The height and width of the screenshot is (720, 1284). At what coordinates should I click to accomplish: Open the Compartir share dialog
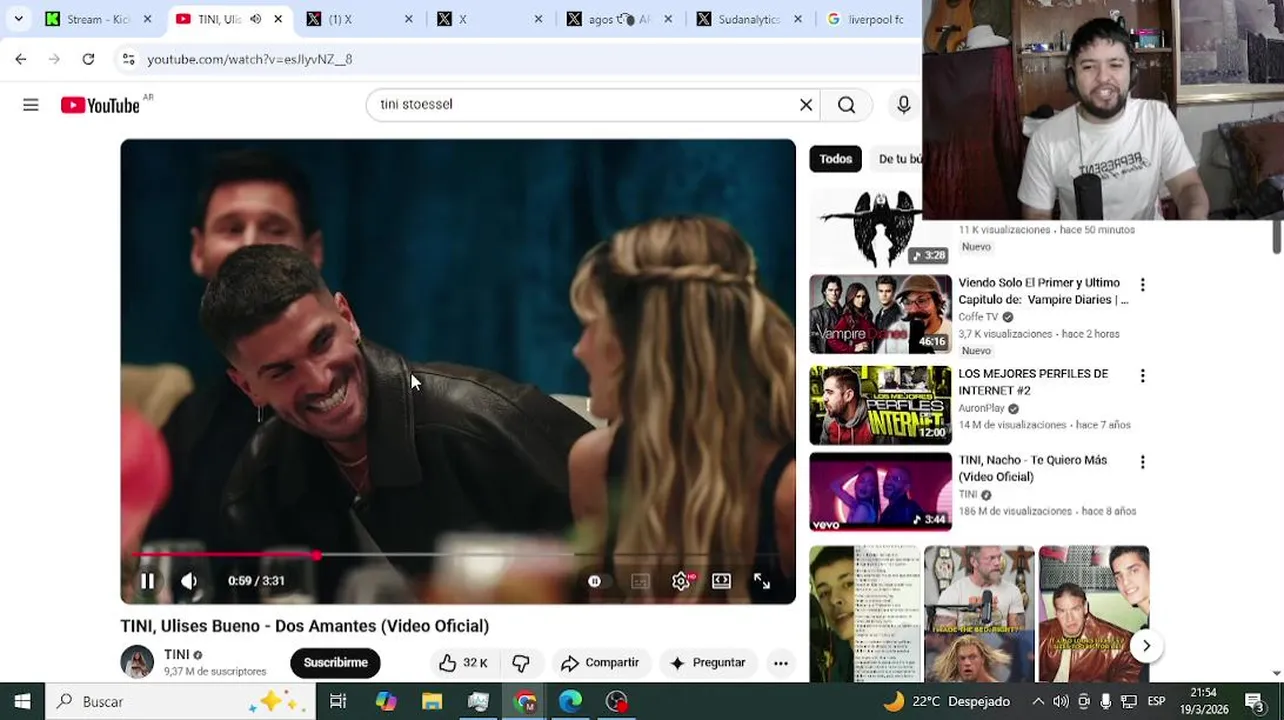(600, 663)
